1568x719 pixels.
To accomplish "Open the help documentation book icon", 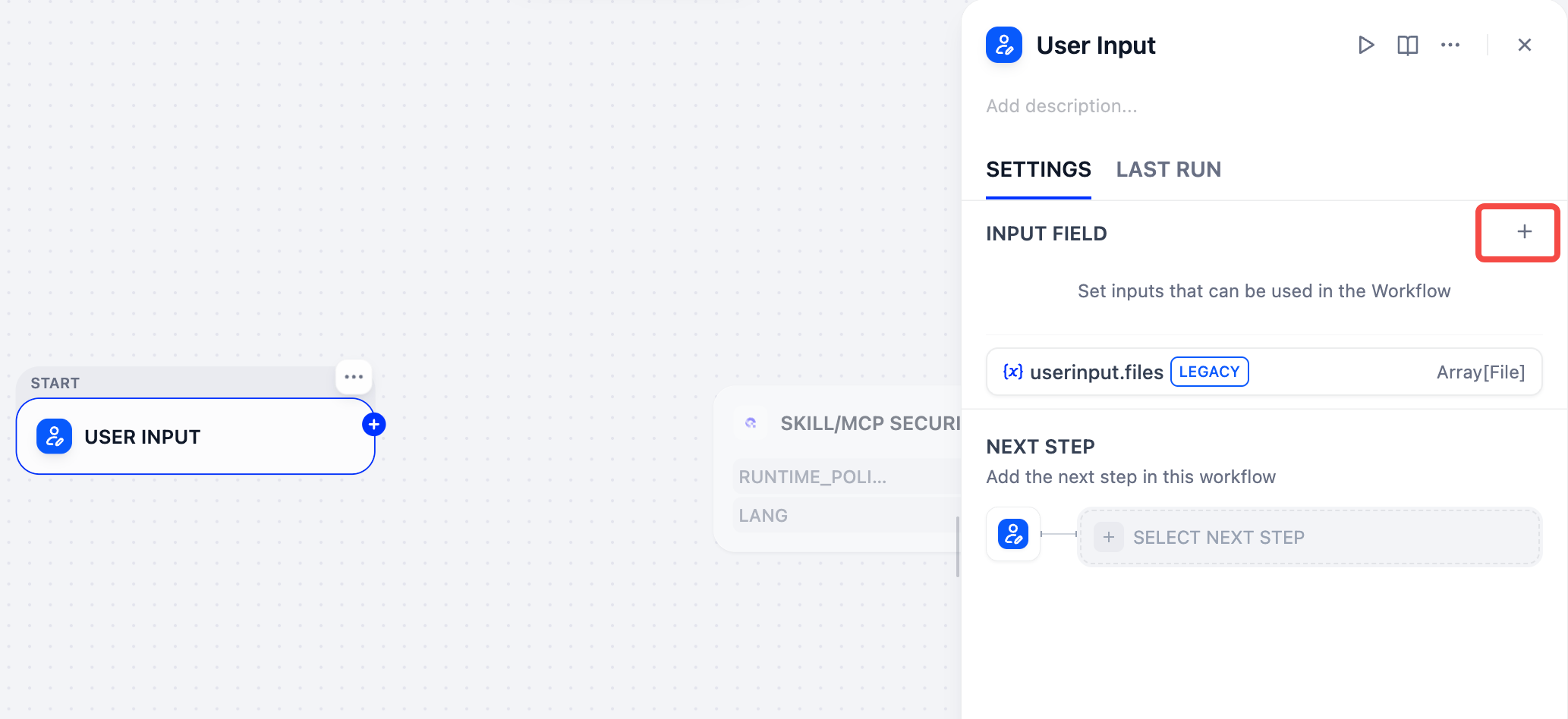I will point(1408,46).
